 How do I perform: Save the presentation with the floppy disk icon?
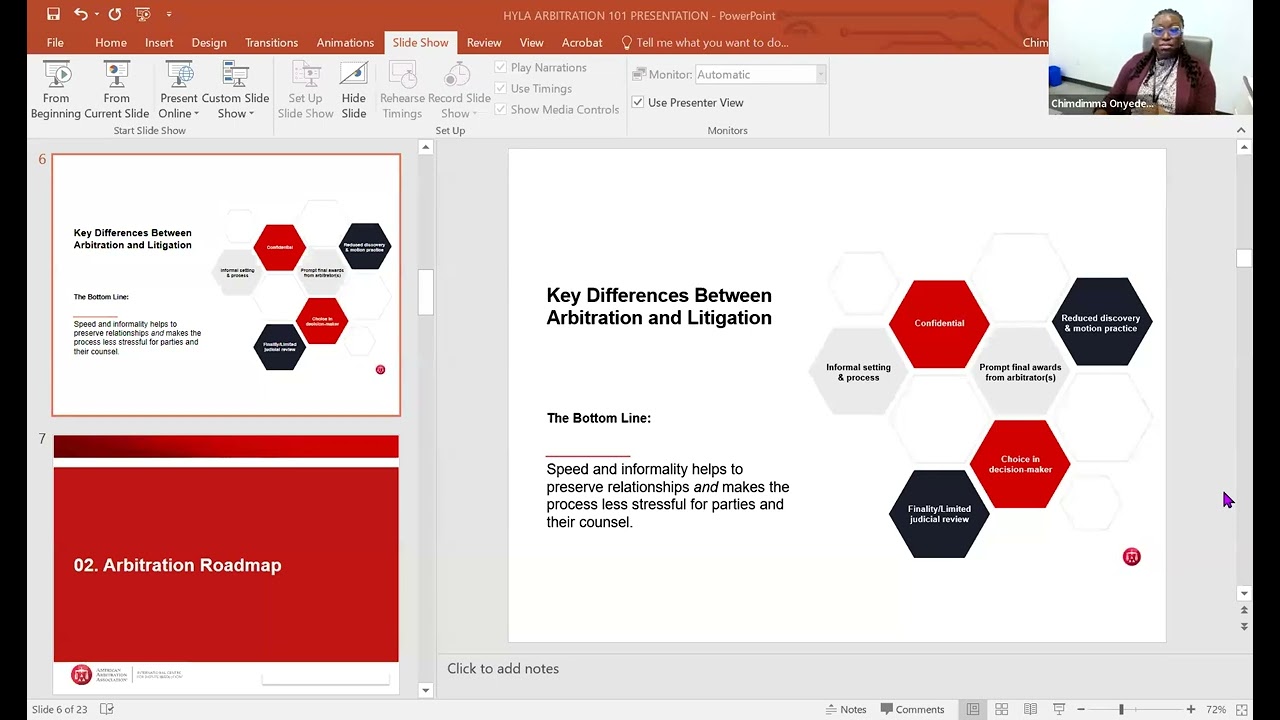pyautogui.click(x=53, y=14)
